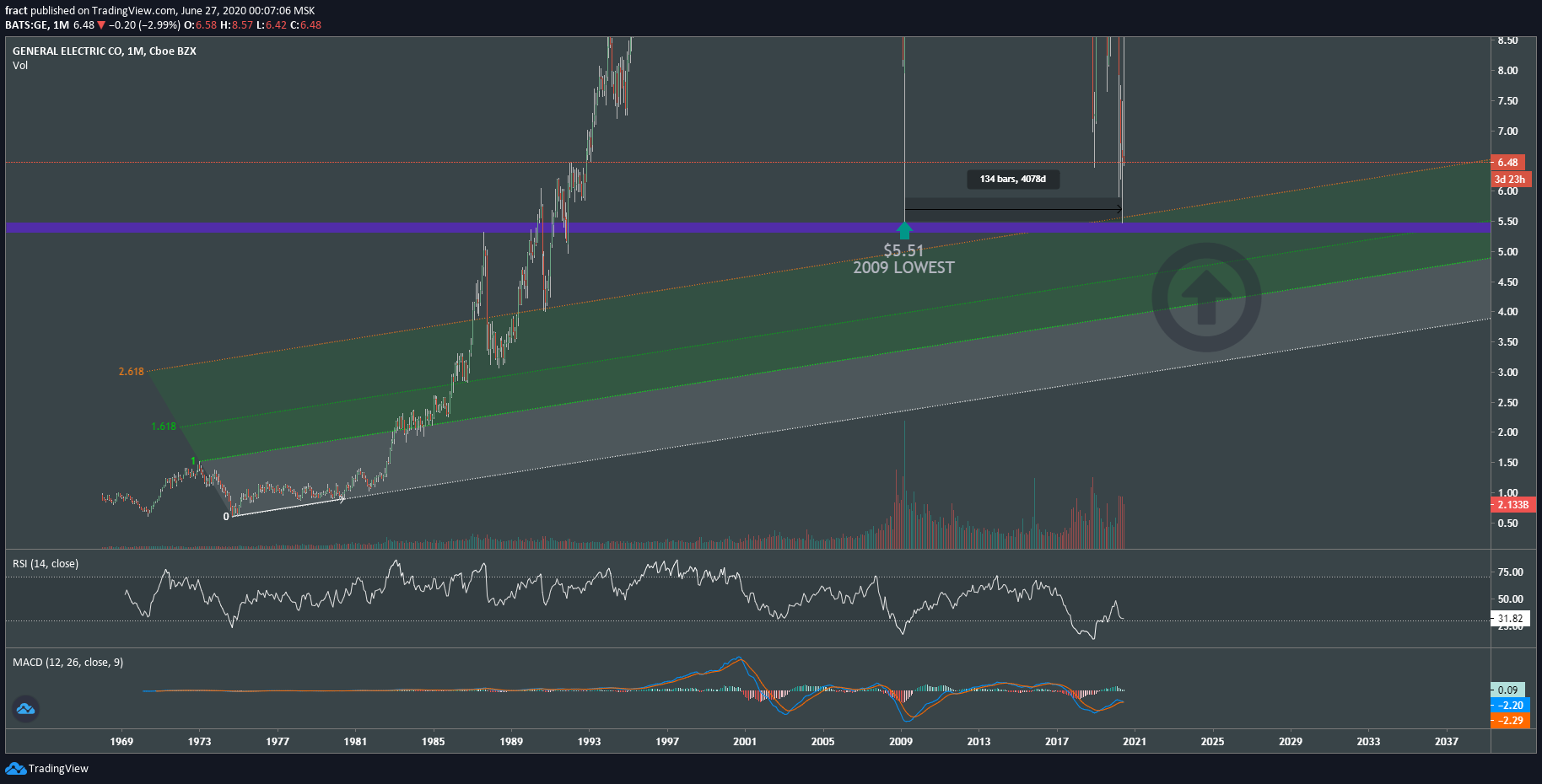This screenshot has width=1542, height=784.
Task: Click the 7.00 level on price axis
Action: coord(1507,132)
